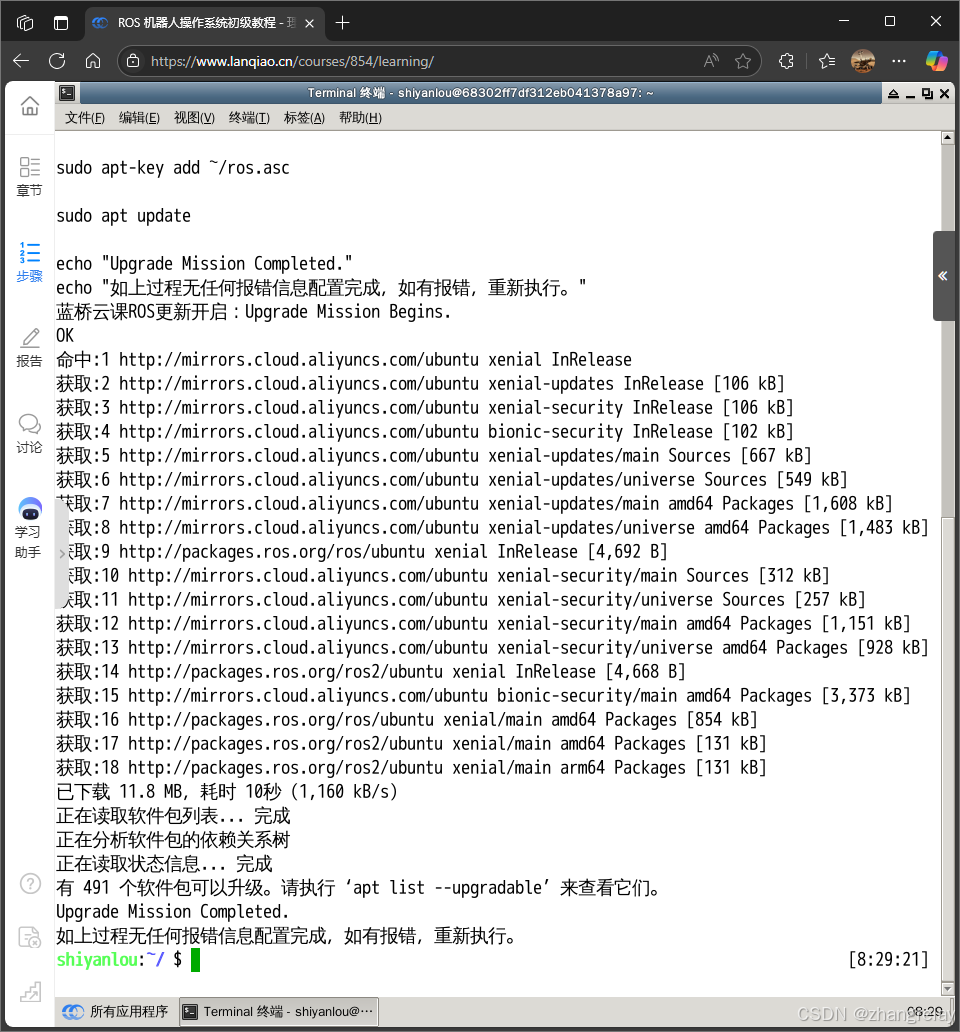Open 步骤 steps panel
960x1032 pixels.
pyautogui.click(x=30, y=262)
